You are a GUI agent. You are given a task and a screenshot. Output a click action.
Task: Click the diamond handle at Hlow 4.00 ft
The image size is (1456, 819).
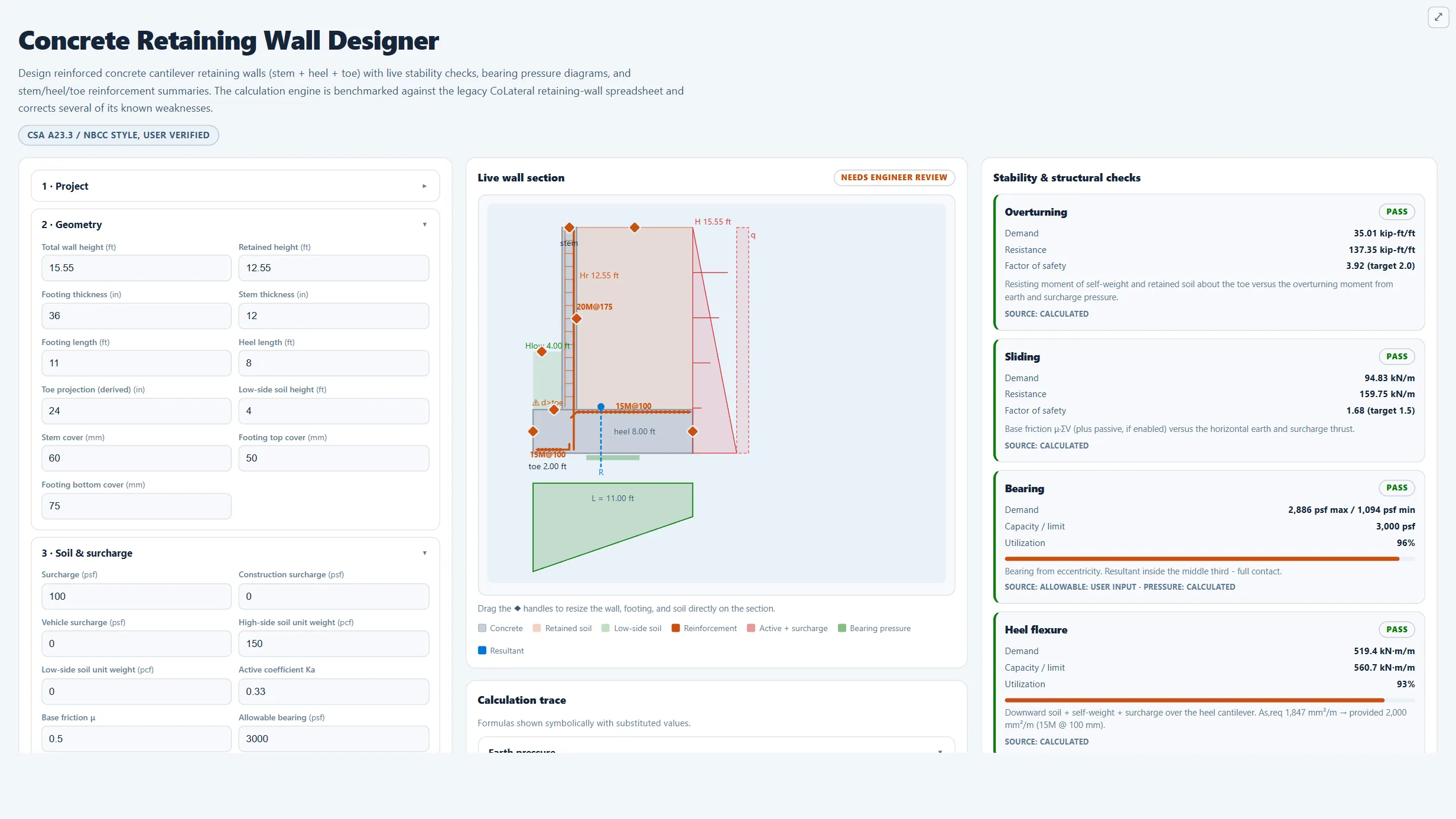coord(542,352)
